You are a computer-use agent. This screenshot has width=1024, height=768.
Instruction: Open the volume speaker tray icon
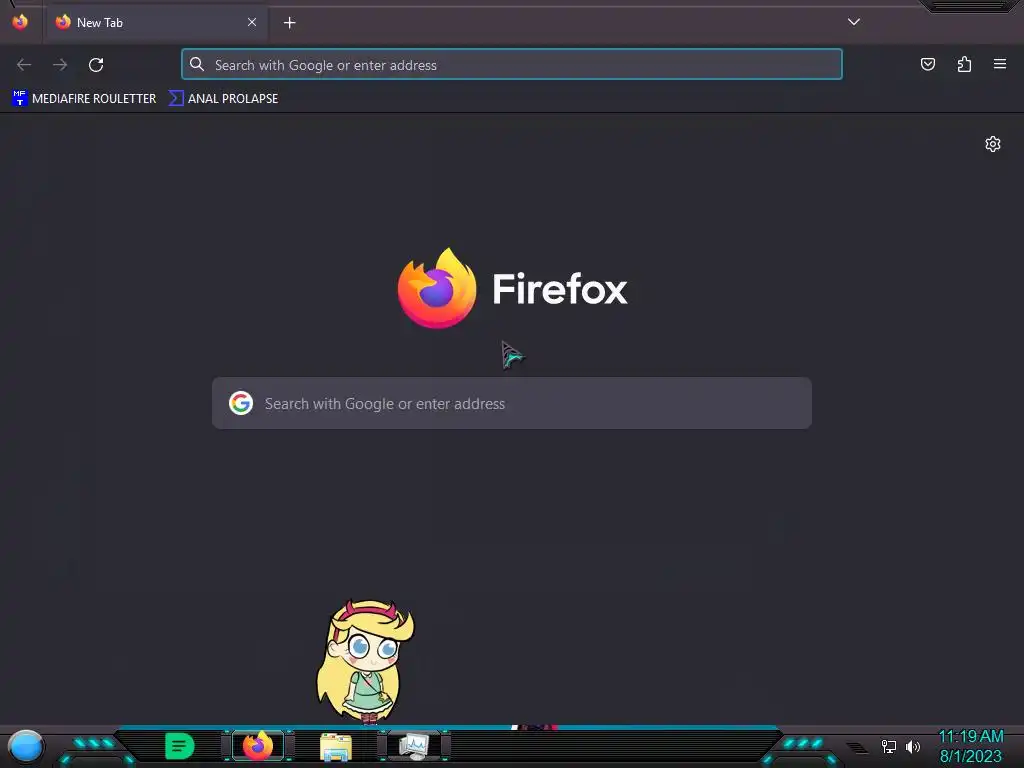[913, 746]
